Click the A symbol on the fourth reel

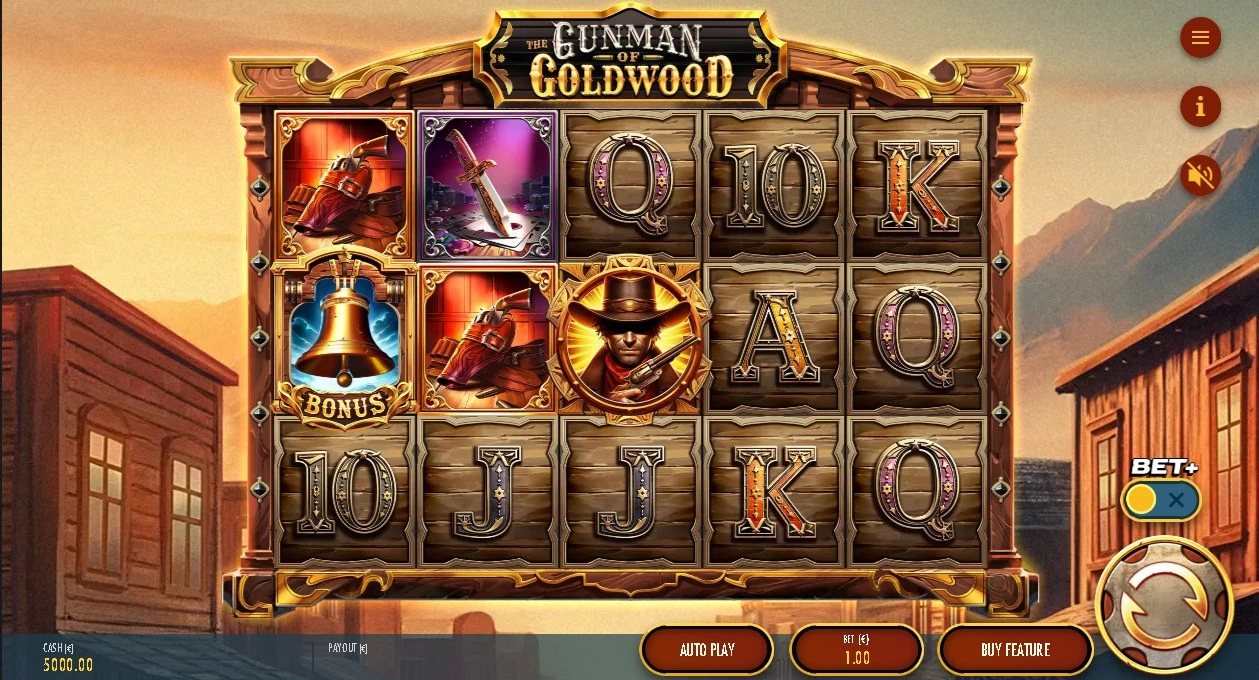(773, 340)
